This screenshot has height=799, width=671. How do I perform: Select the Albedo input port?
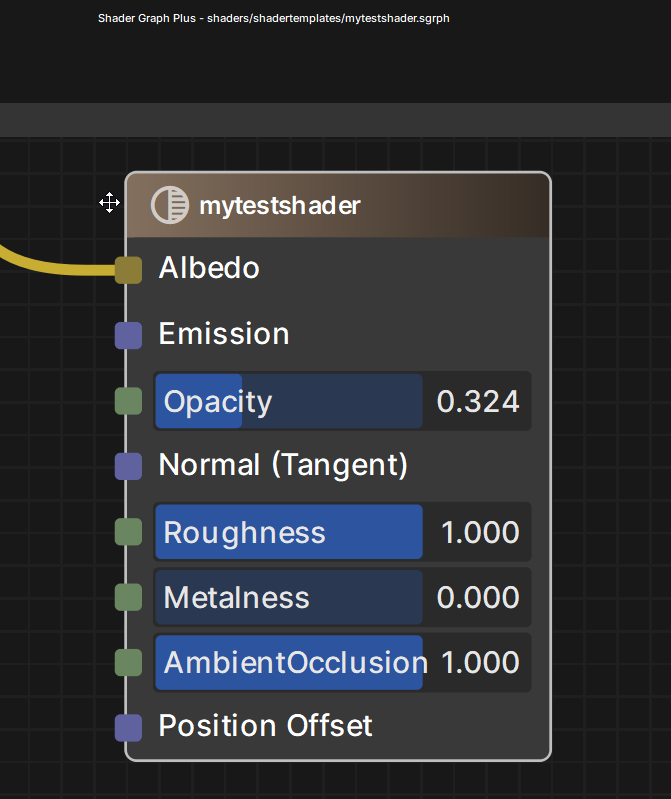[x=128, y=270]
